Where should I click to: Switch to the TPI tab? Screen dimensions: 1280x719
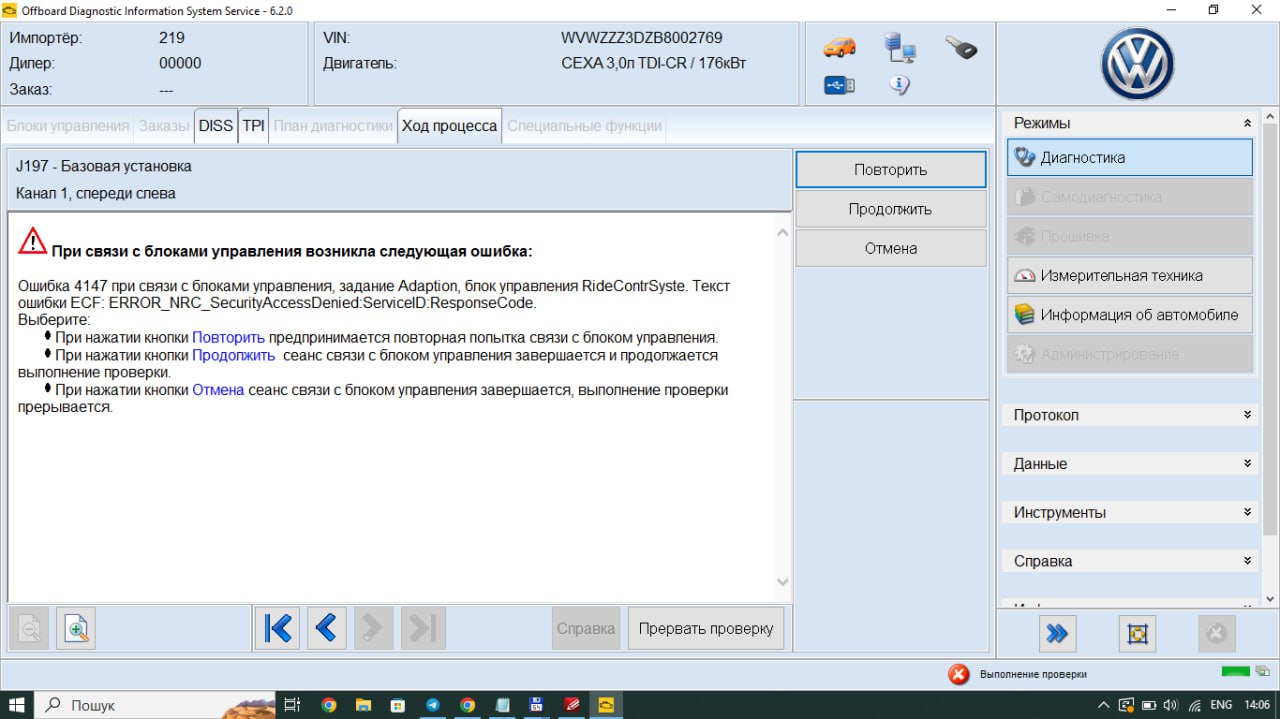click(x=254, y=126)
